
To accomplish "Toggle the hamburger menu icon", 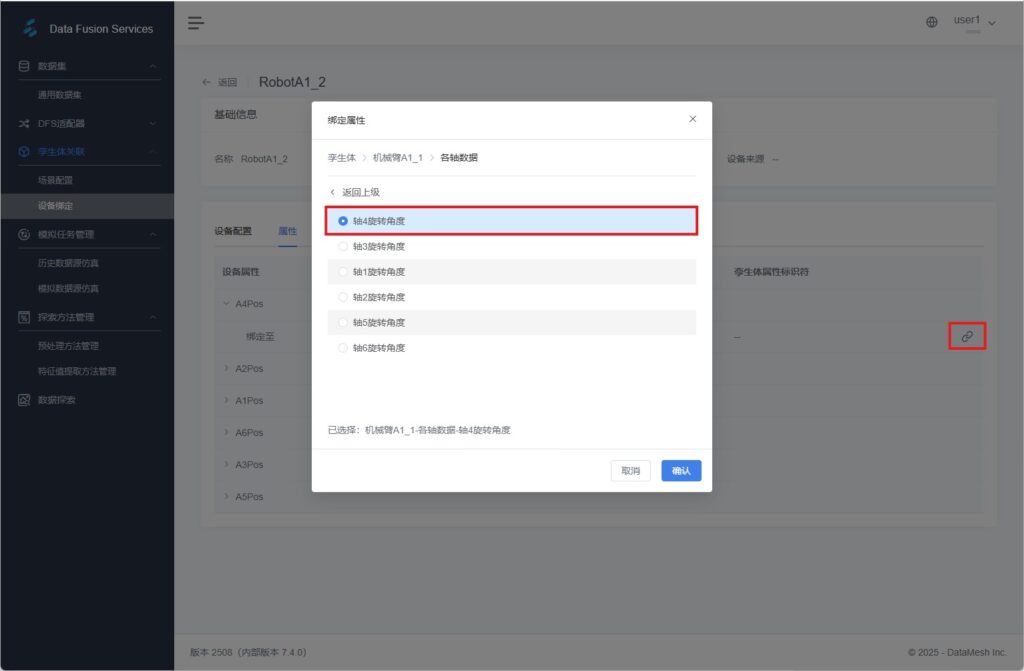I will coord(196,24).
